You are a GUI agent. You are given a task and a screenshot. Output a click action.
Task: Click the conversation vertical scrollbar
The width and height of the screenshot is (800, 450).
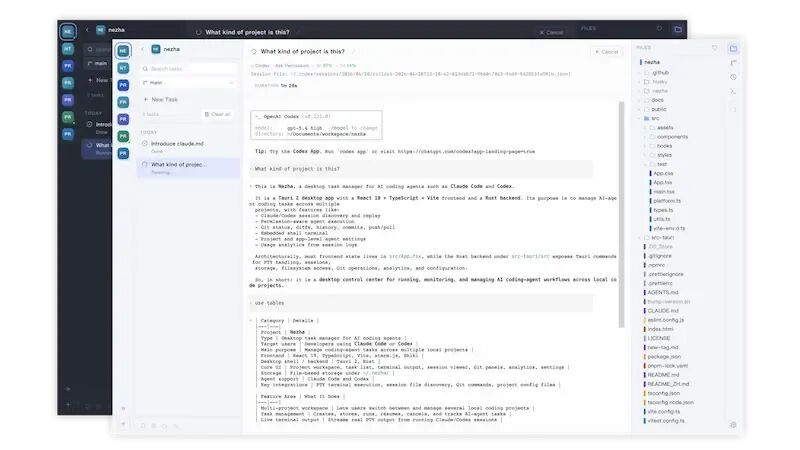coord(621,214)
